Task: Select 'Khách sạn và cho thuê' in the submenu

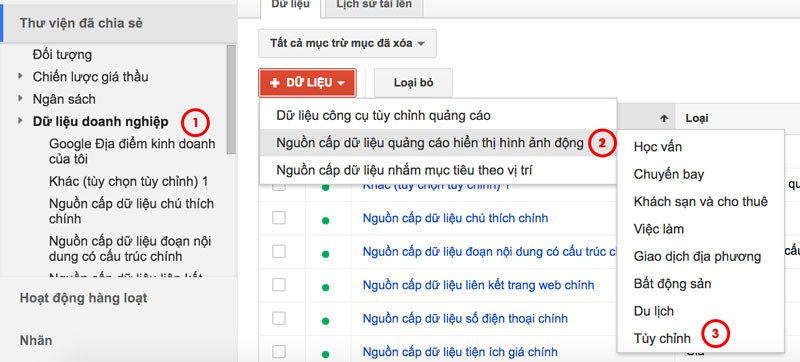Action: coord(700,201)
